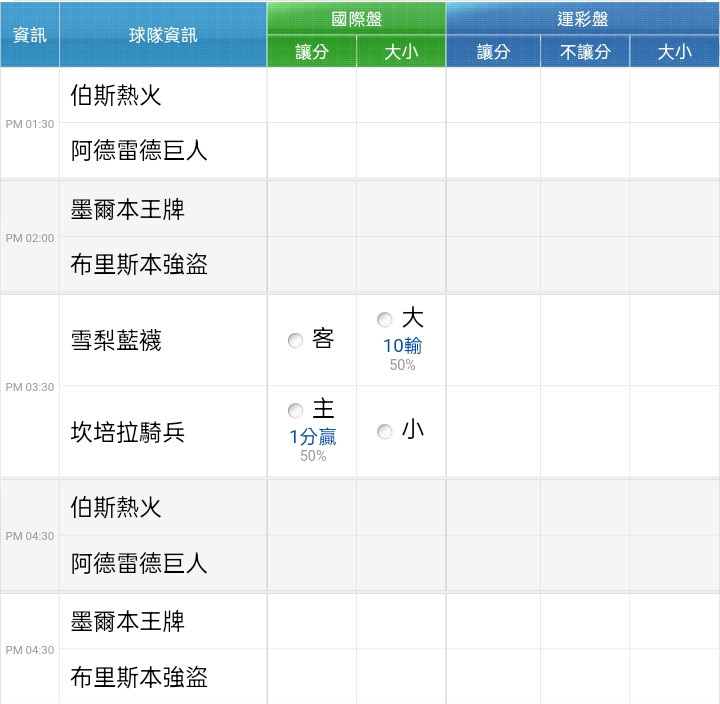Viewport: 720px width, 704px height.
Task: Click the PM 01:30 time label
Action: point(30,124)
